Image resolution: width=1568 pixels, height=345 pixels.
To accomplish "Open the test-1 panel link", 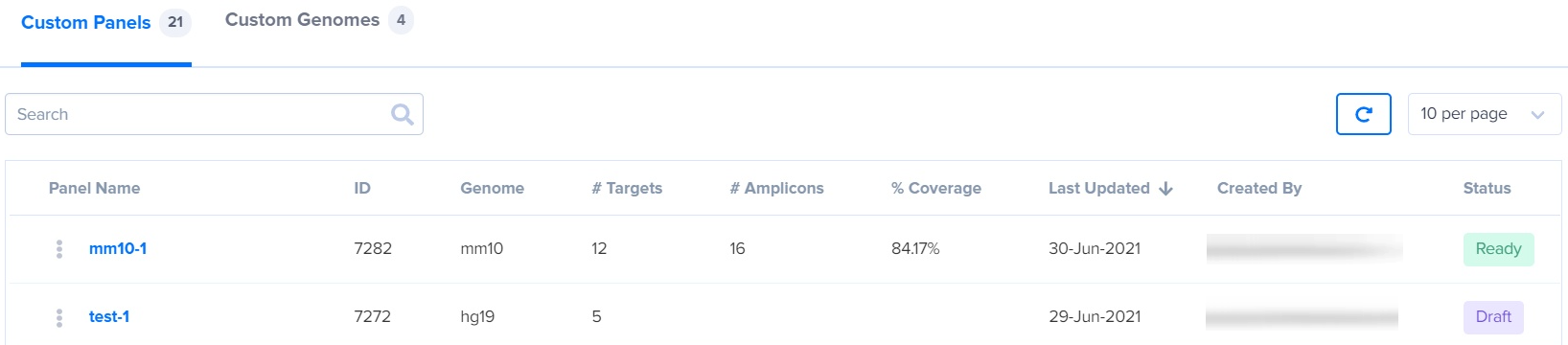I will (109, 316).
